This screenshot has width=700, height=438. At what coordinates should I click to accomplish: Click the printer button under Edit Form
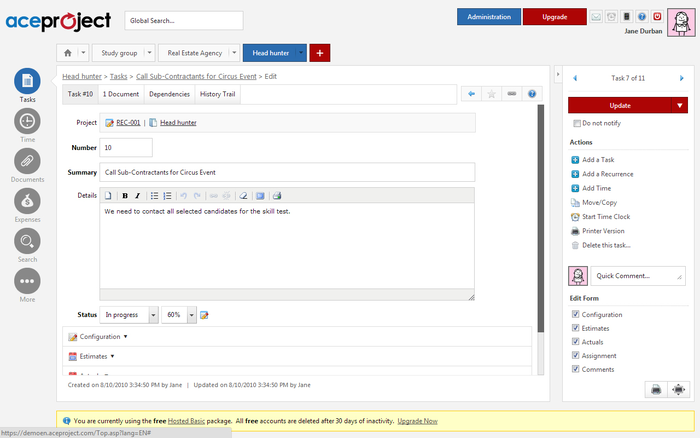coord(657,388)
